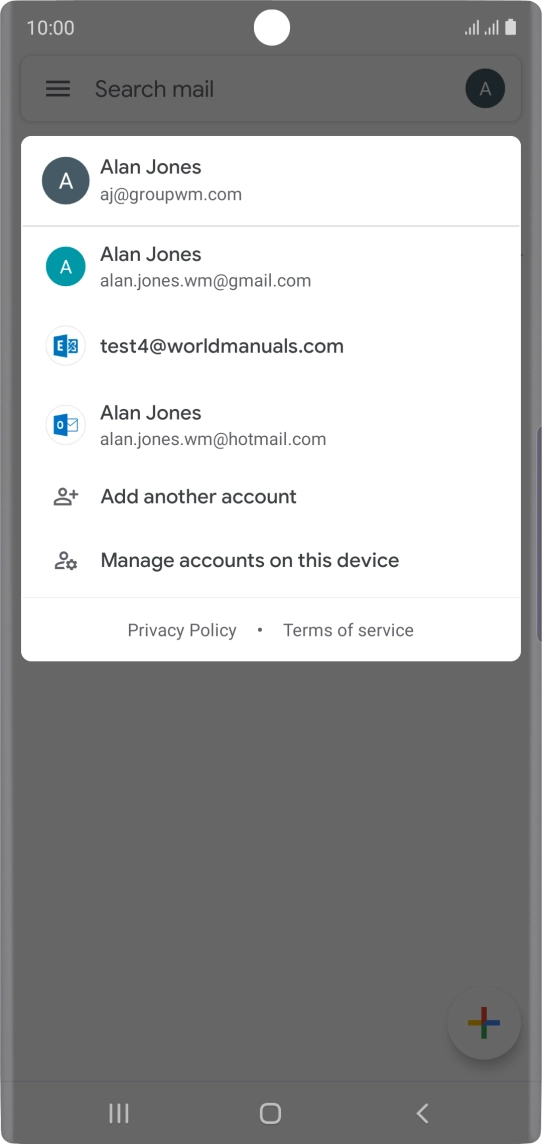Tap the profile avatar in search bar
Viewport: 542px width, 1144px height.
(x=485, y=89)
